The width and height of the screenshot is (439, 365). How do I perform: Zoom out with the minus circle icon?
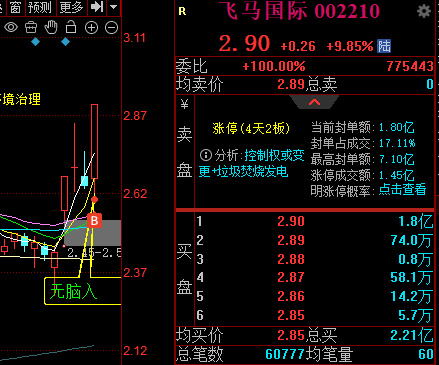[x=111, y=28]
